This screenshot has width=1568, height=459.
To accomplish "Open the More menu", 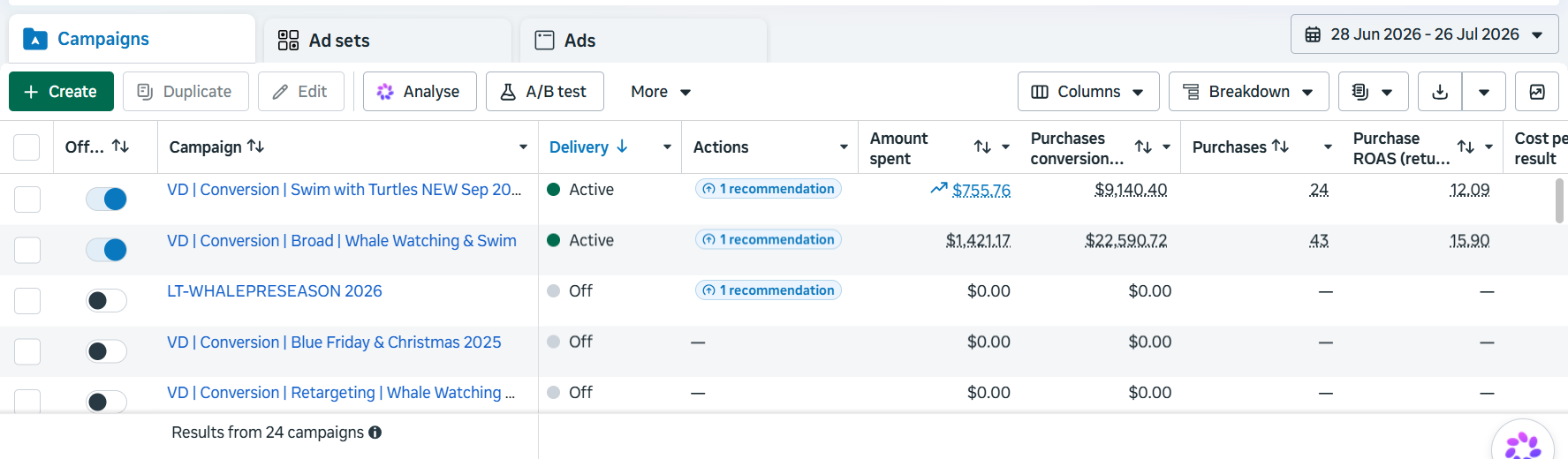I will click(661, 92).
